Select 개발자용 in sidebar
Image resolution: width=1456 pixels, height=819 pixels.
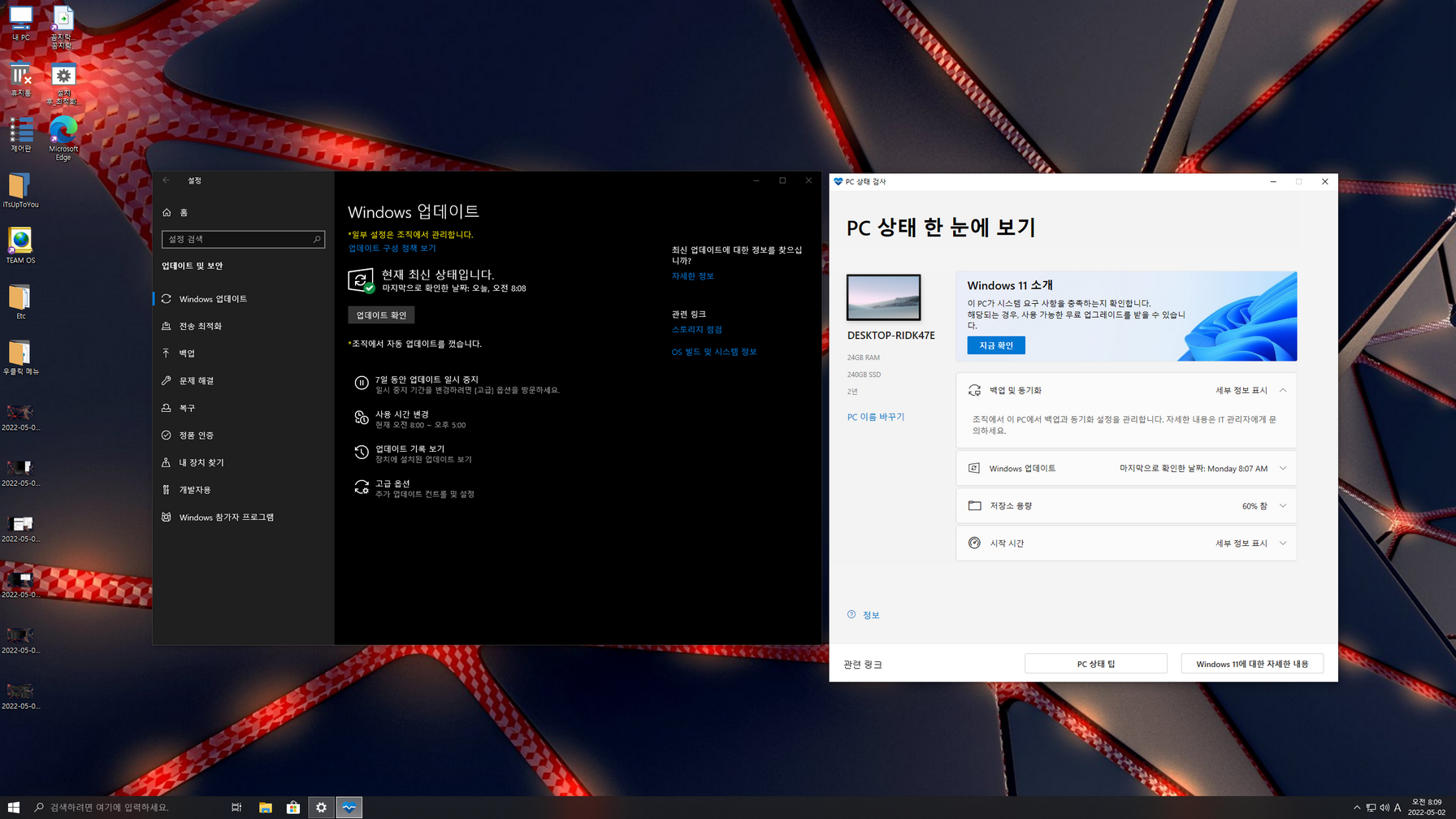[x=243, y=490]
